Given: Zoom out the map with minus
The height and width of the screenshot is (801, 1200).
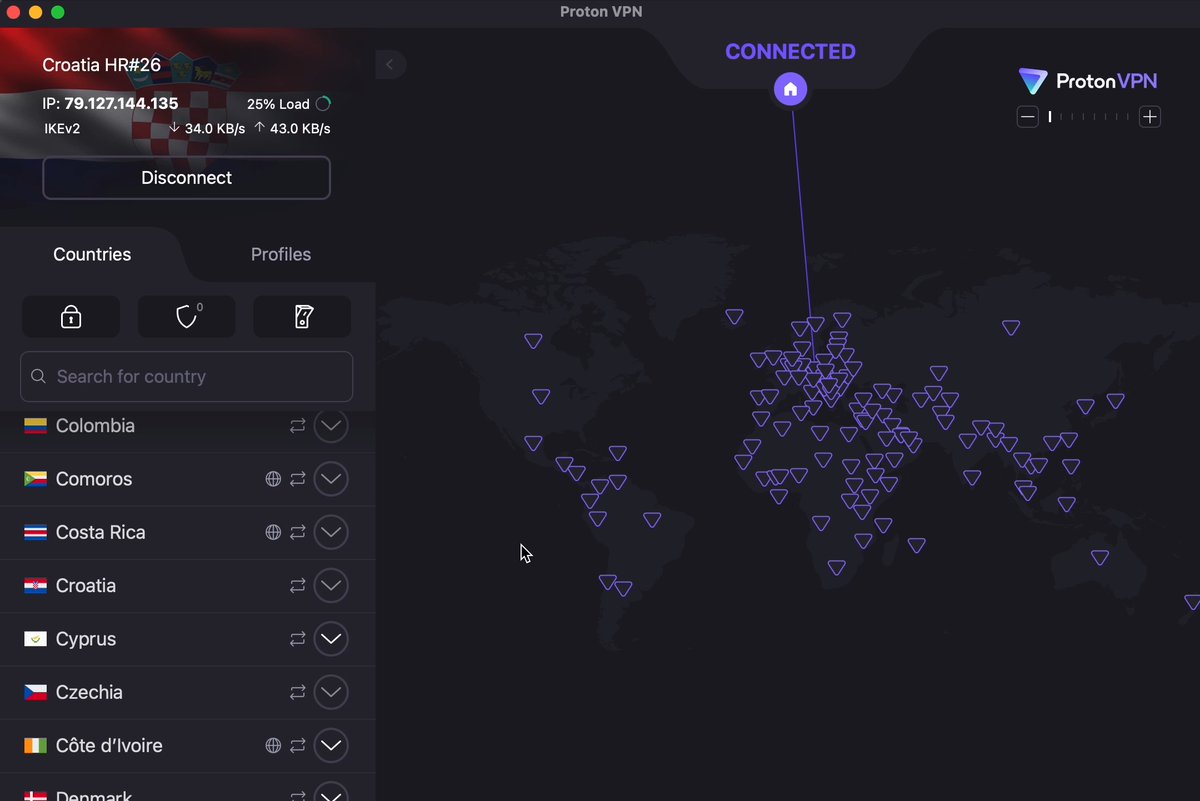Looking at the screenshot, I should pyautogui.click(x=1028, y=117).
